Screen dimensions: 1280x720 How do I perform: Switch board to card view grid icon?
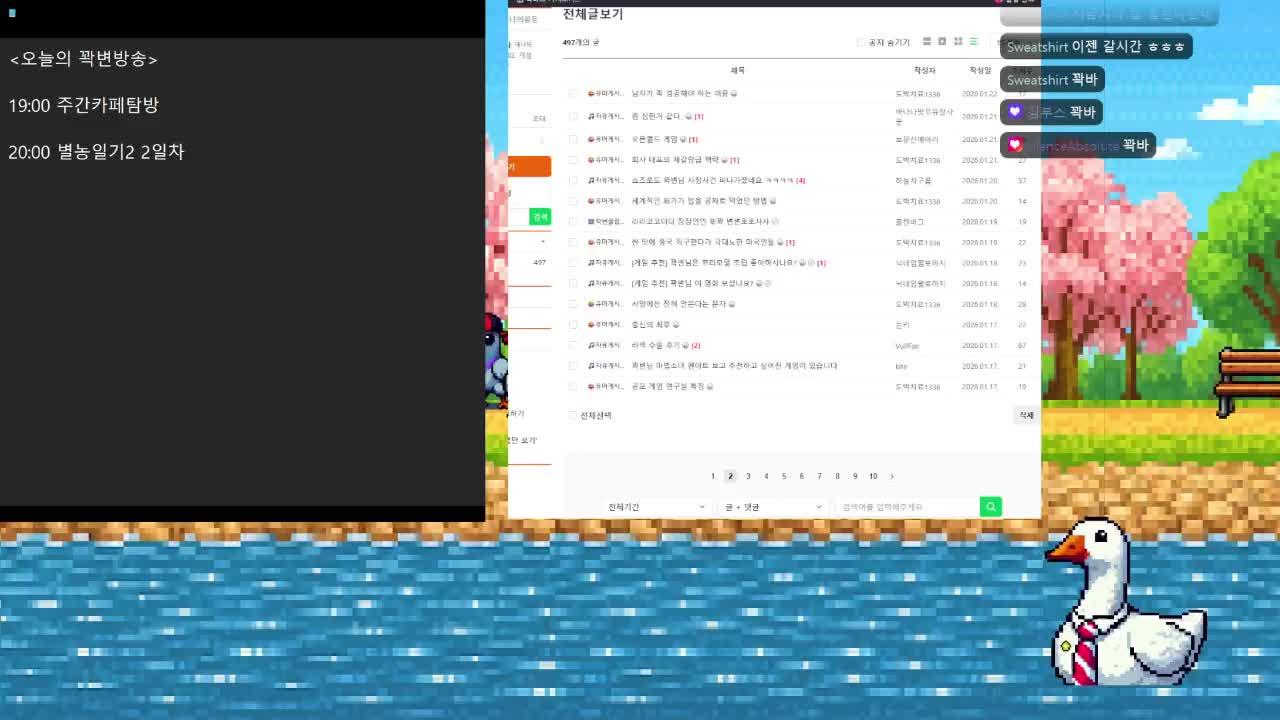(x=958, y=42)
